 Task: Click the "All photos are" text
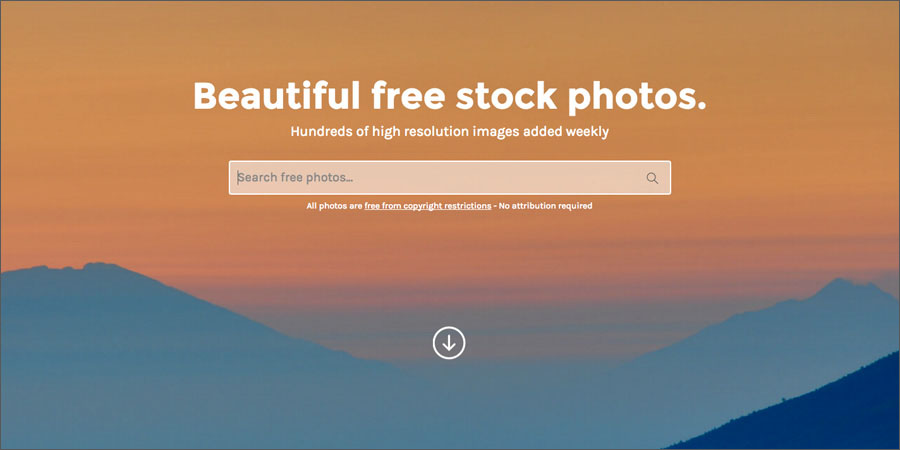click(x=334, y=205)
